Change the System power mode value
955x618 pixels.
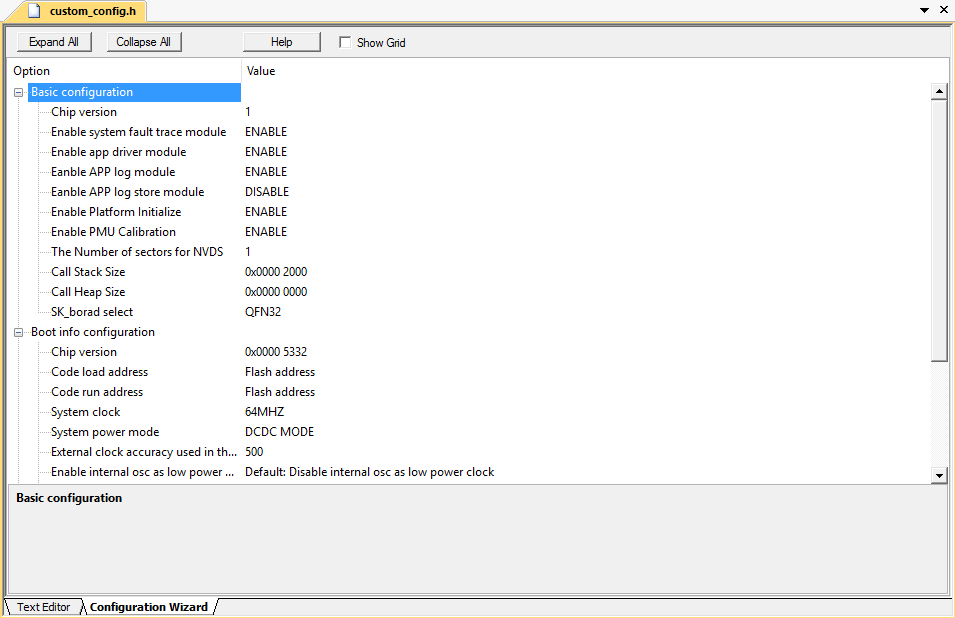pos(279,432)
